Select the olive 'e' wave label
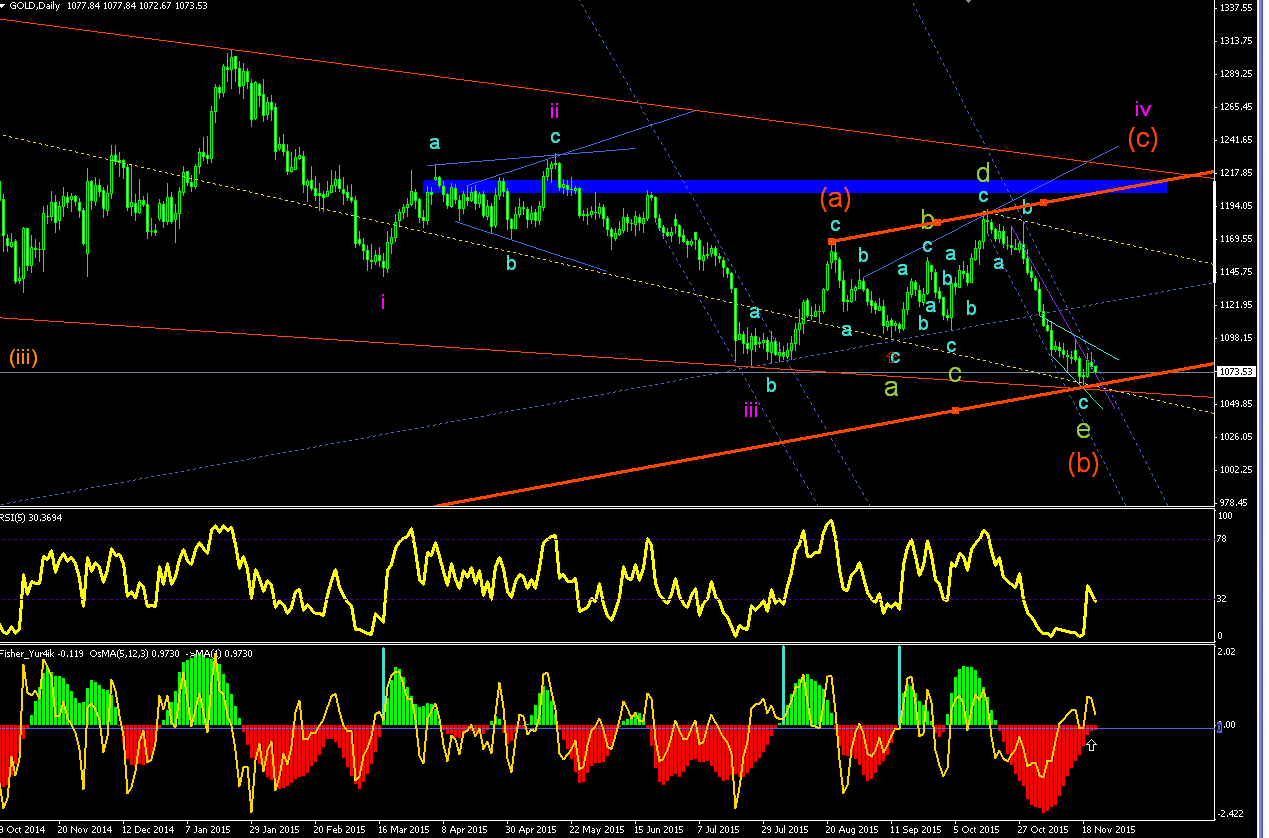Viewport: 1269px width, 838px height. (1082, 429)
